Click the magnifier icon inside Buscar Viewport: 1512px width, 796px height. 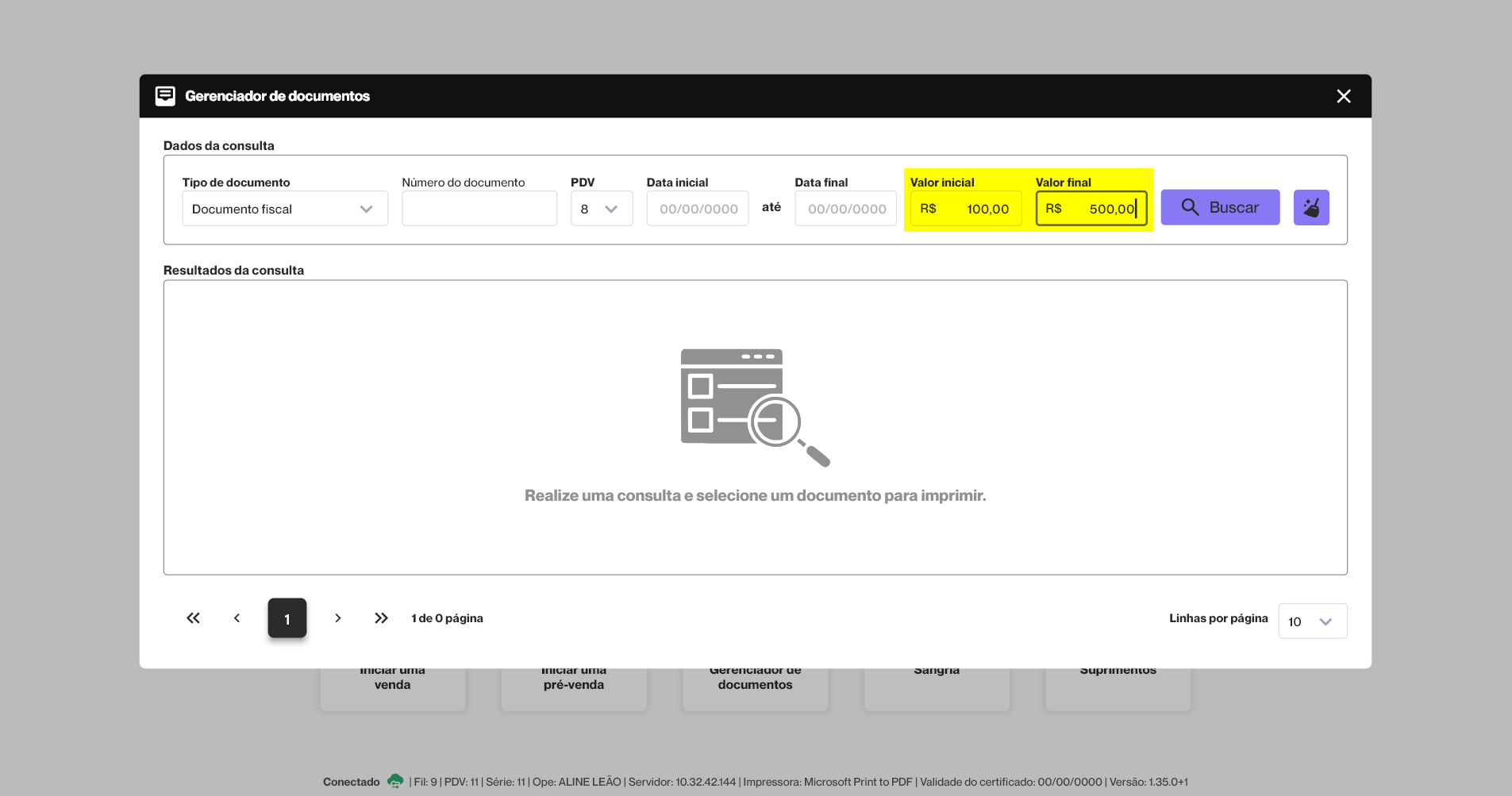click(x=1189, y=207)
